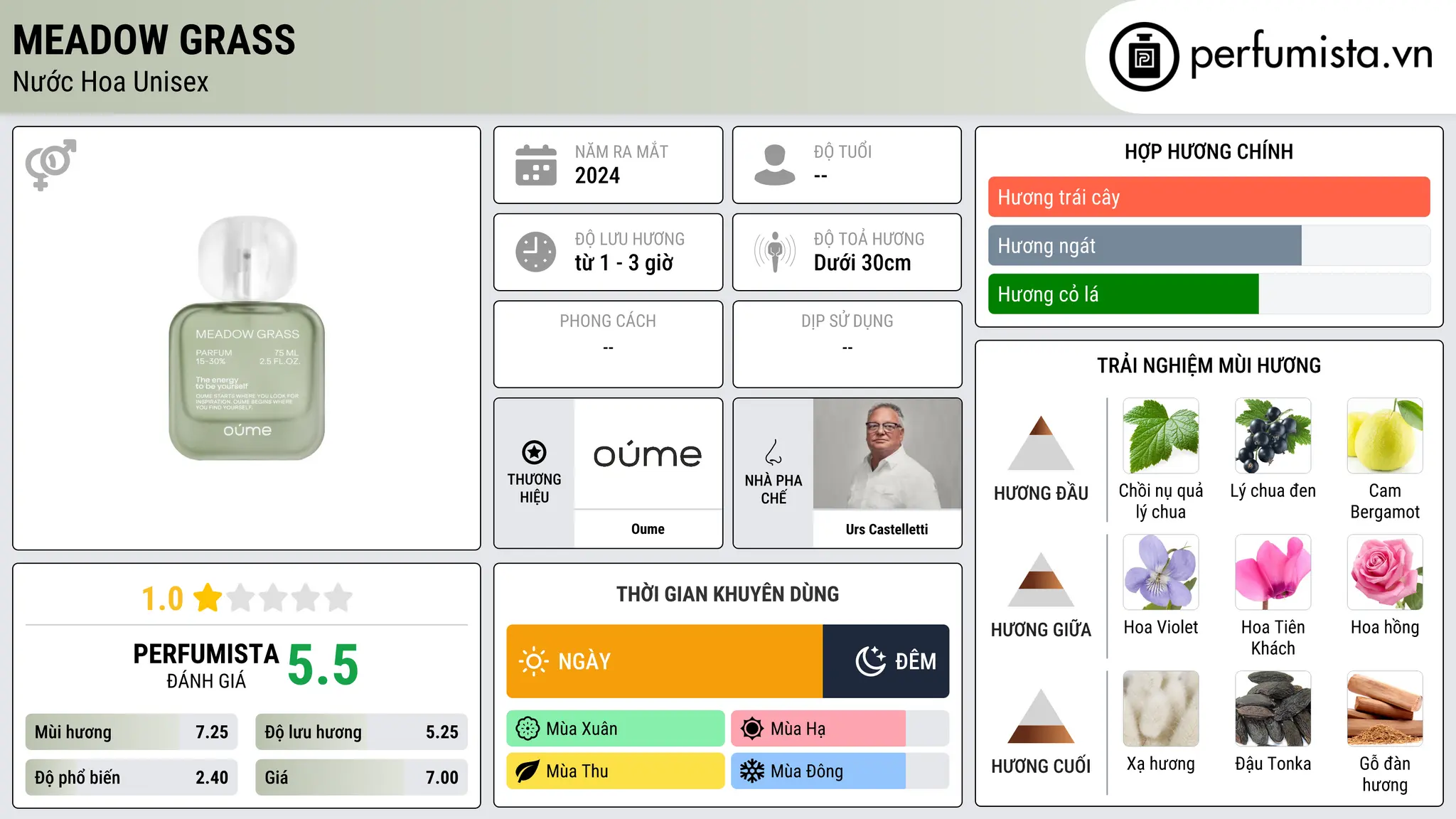
Task: Click the flower icon beside Mùa Xuân
Action: 528,729
